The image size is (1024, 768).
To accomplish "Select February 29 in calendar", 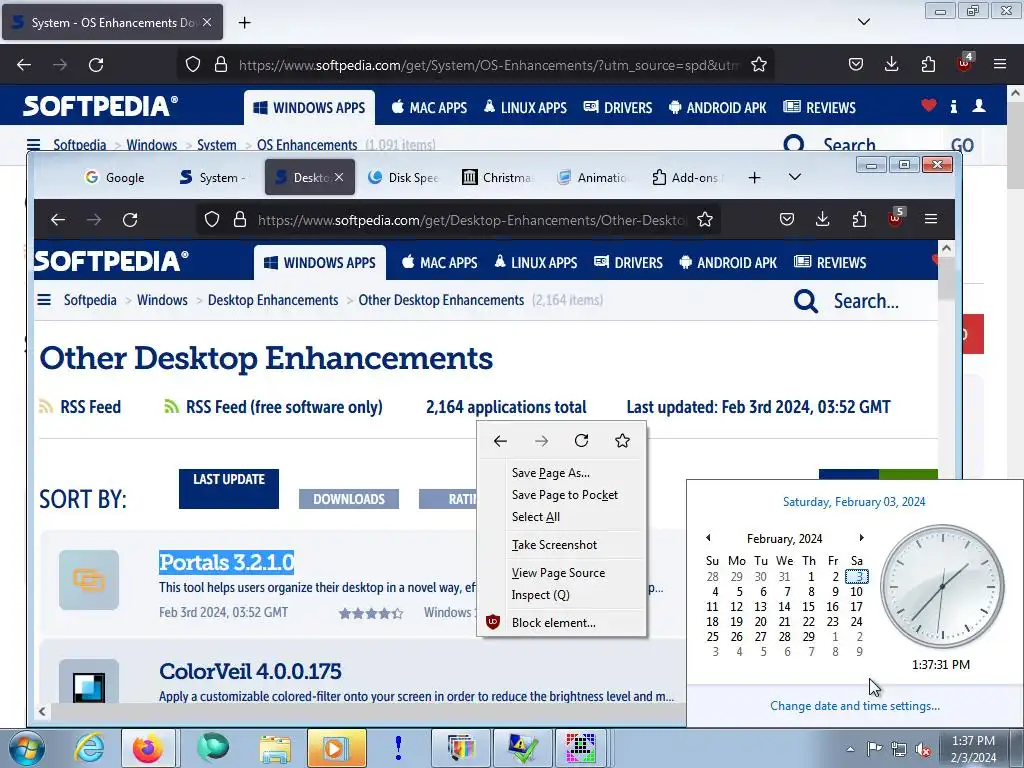I will pos(808,637).
